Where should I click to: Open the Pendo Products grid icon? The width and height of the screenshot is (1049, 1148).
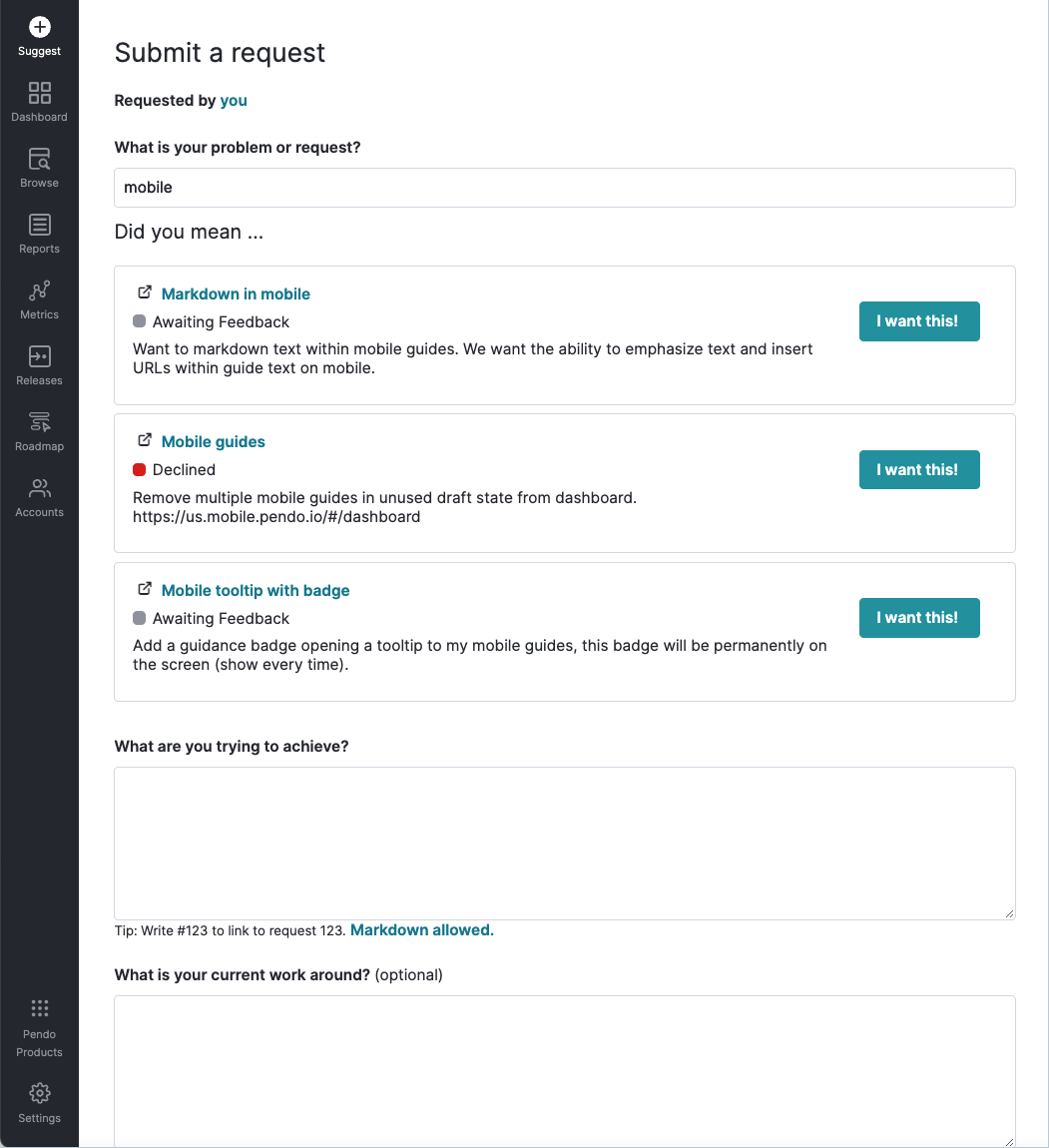point(40,1009)
